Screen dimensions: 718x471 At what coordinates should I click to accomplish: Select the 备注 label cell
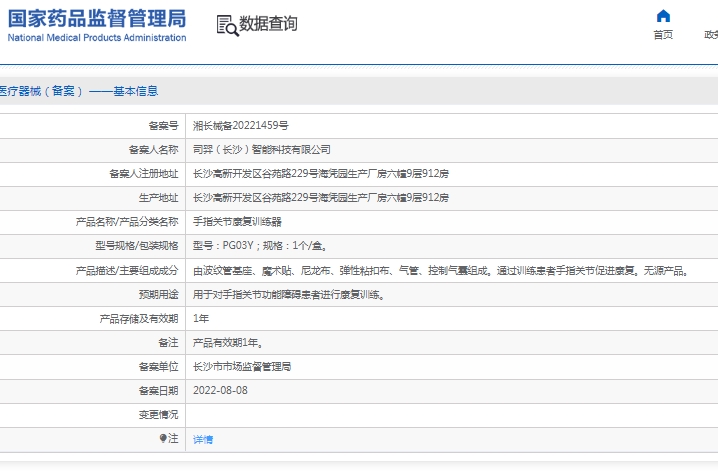point(92,343)
